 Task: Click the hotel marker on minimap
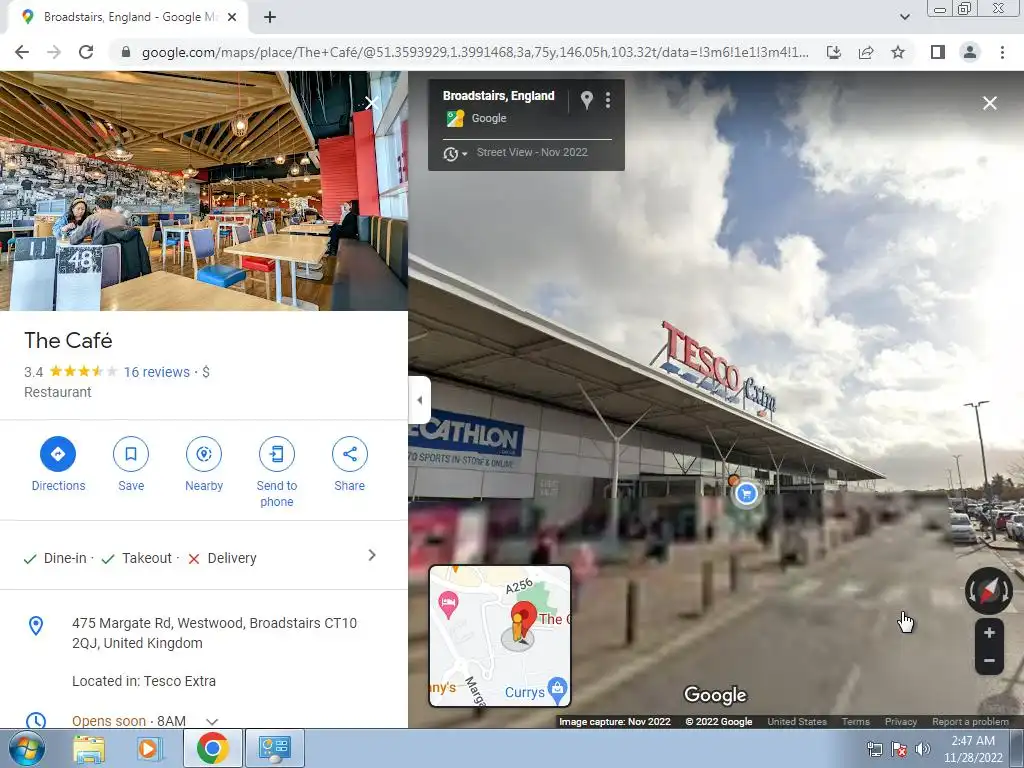tap(448, 604)
